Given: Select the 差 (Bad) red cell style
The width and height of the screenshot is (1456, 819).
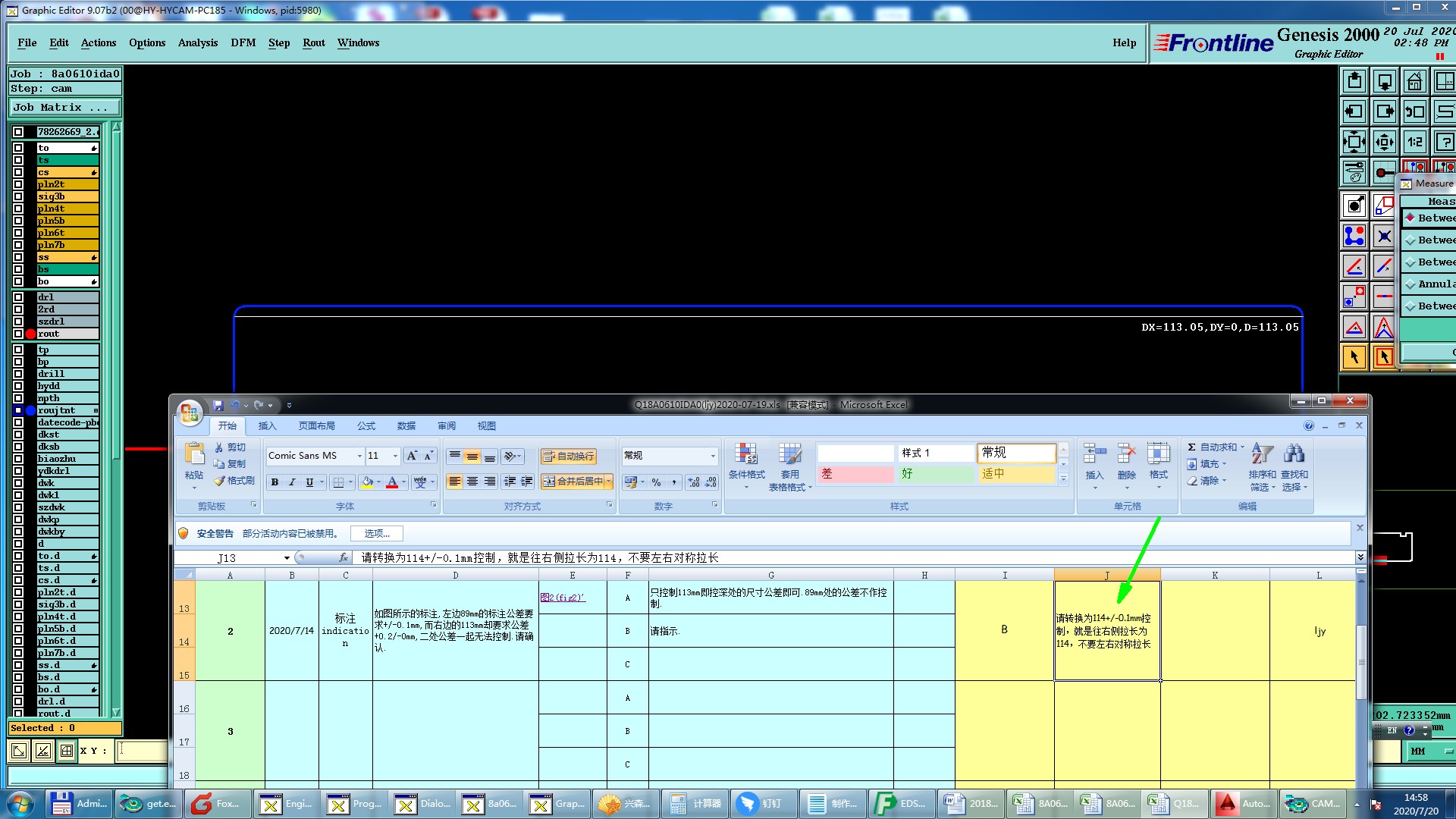Looking at the screenshot, I should click(855, 474).
